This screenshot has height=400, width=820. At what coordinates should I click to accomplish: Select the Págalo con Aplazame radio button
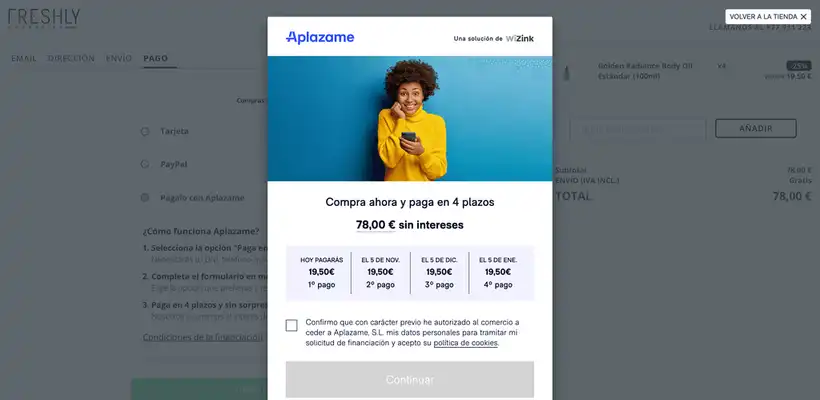point(145,198)
